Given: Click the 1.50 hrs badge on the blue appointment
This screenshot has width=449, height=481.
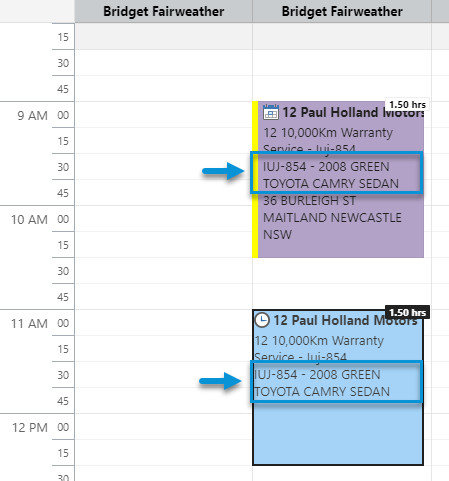Looking at the screenshot, I should [407, 312].
